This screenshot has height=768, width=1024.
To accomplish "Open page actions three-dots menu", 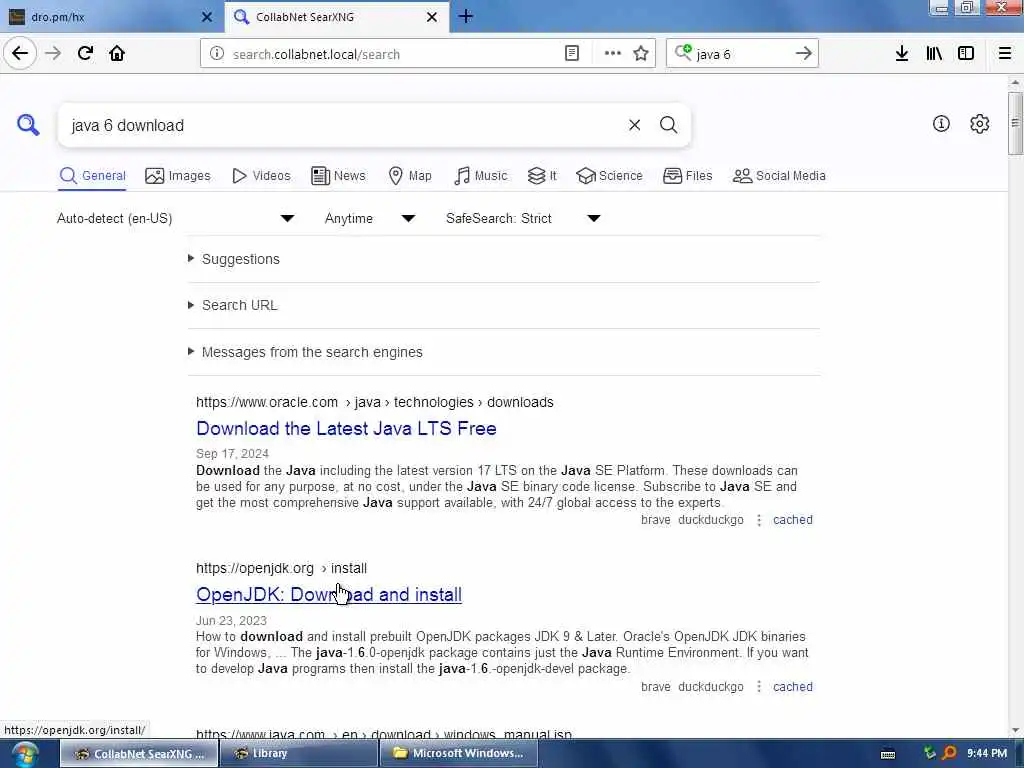I will pyautogui.click(x=613, y=54).
